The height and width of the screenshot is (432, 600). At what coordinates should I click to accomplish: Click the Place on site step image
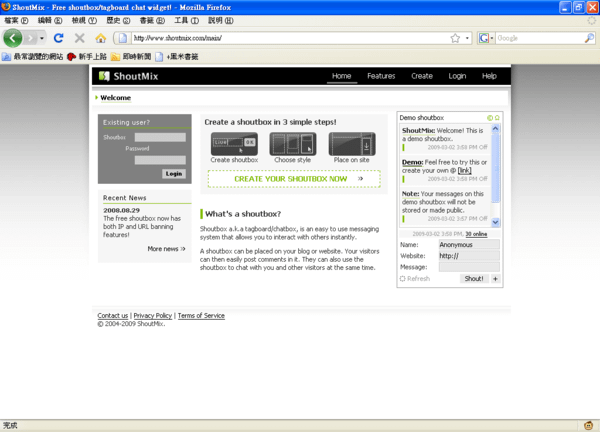click(x=352, y=143)
